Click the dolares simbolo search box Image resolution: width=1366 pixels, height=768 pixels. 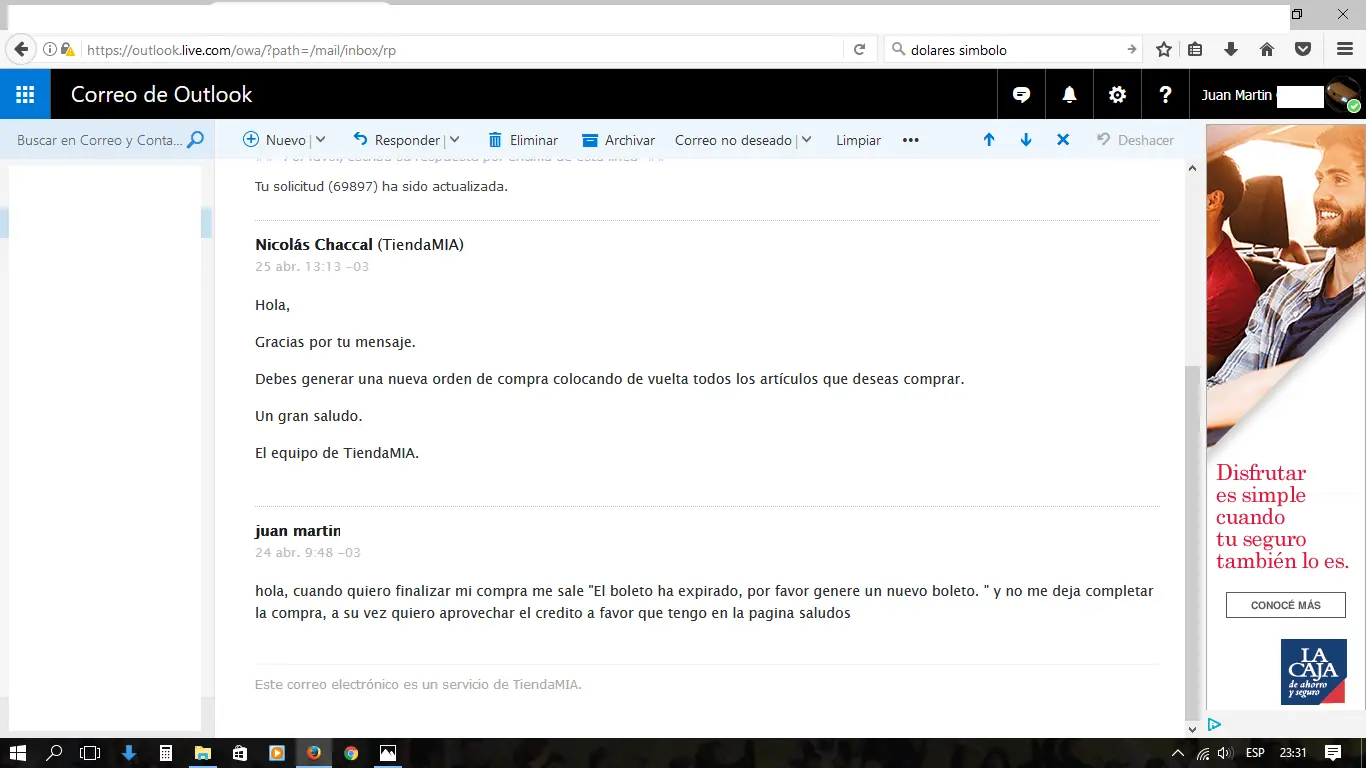coord(1013,49)
